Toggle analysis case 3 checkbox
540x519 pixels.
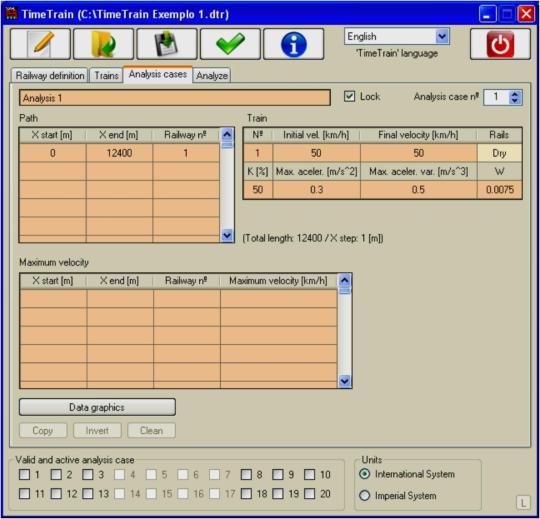87,475
